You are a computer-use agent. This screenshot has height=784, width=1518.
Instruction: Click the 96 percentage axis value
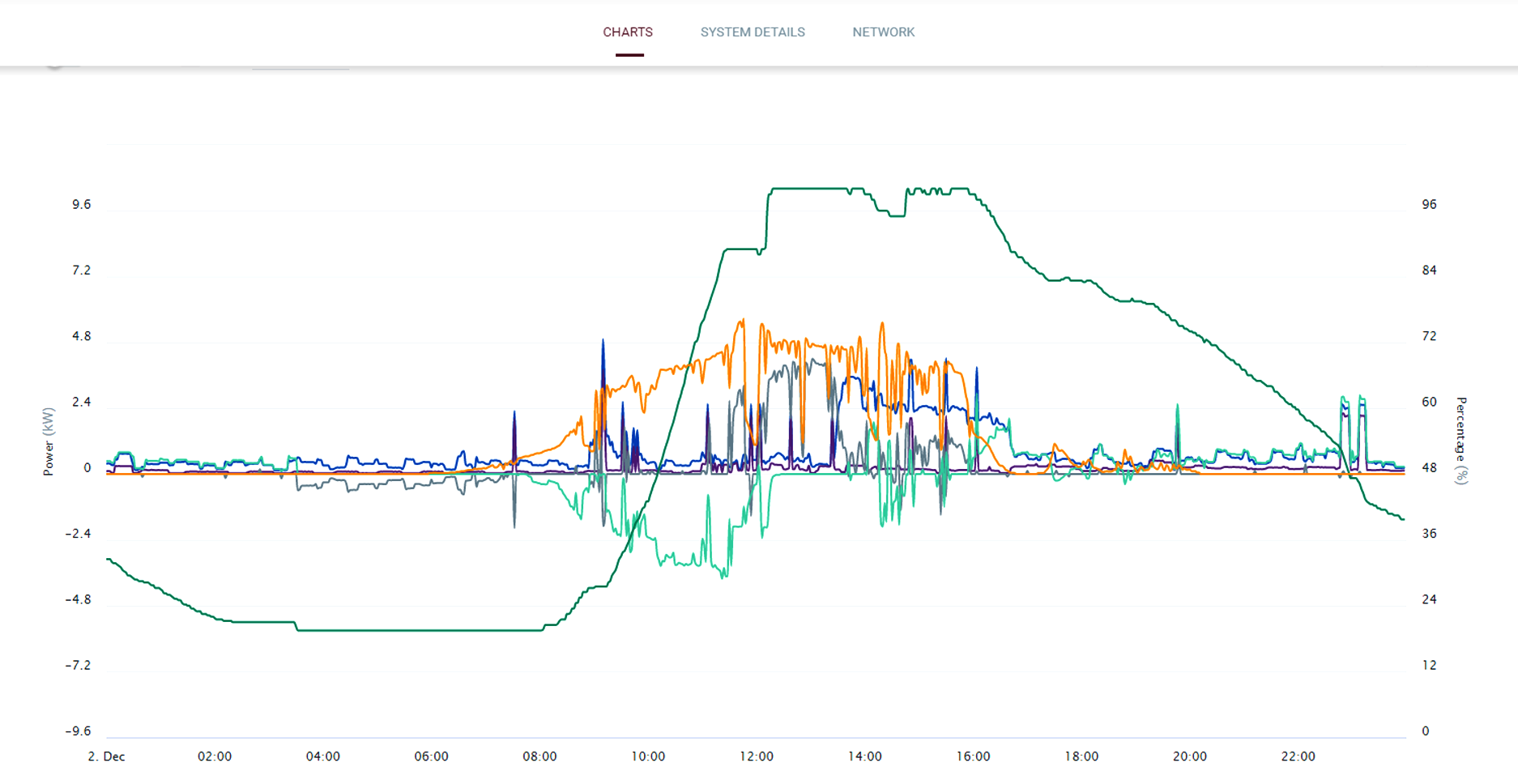1429,204
